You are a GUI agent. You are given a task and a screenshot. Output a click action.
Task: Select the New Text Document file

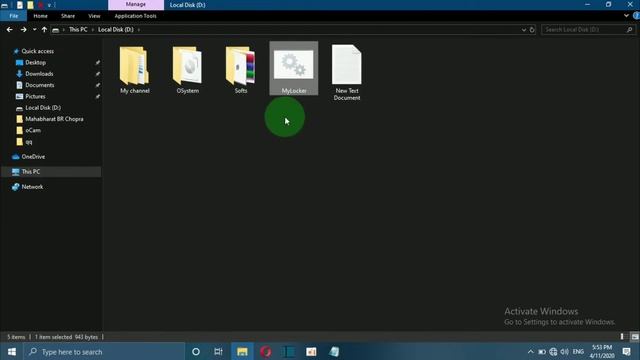(x=347, y=72)
